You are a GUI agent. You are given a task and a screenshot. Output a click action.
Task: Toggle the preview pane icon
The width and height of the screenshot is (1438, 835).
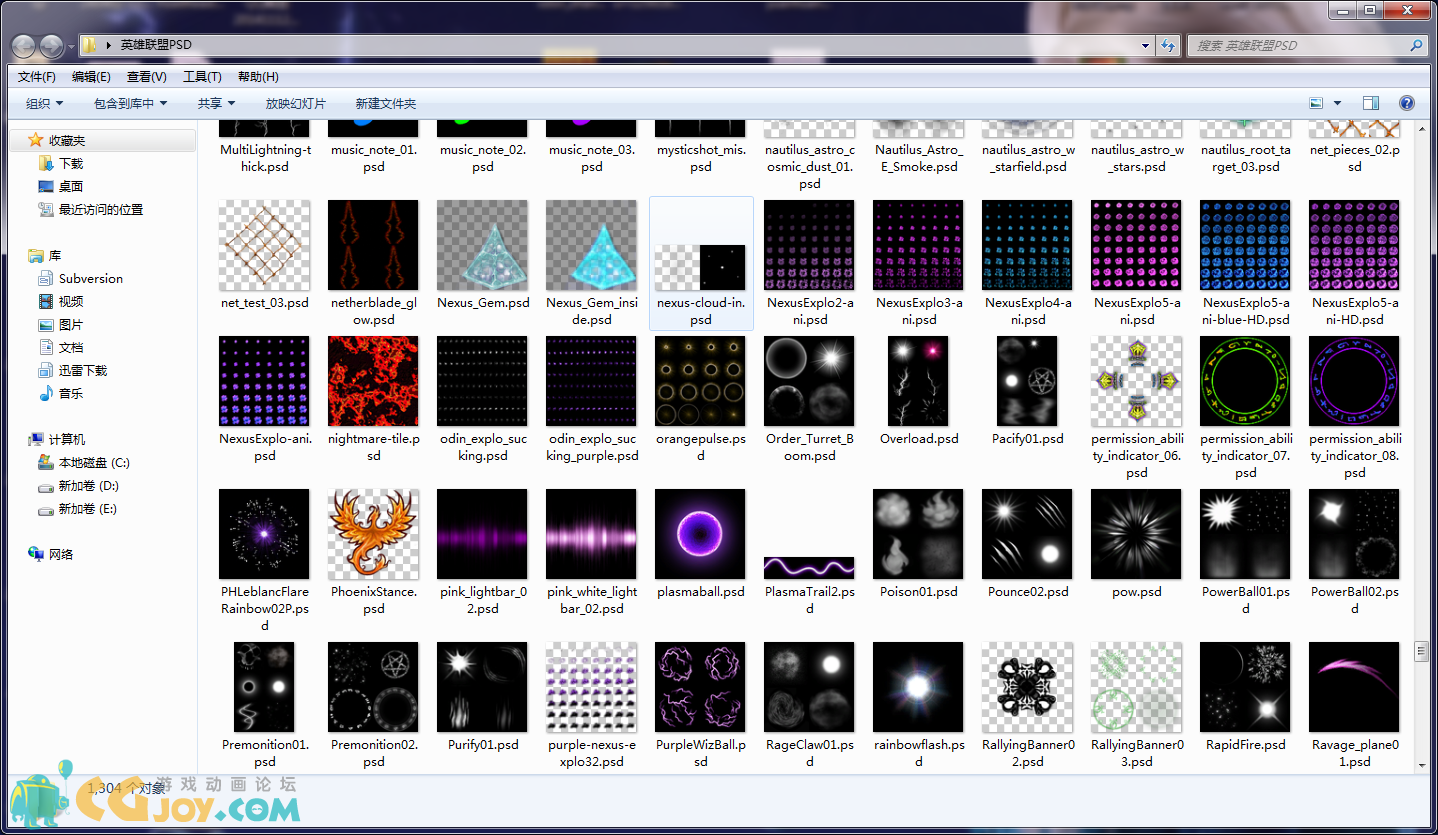(x=1370, y=103)
